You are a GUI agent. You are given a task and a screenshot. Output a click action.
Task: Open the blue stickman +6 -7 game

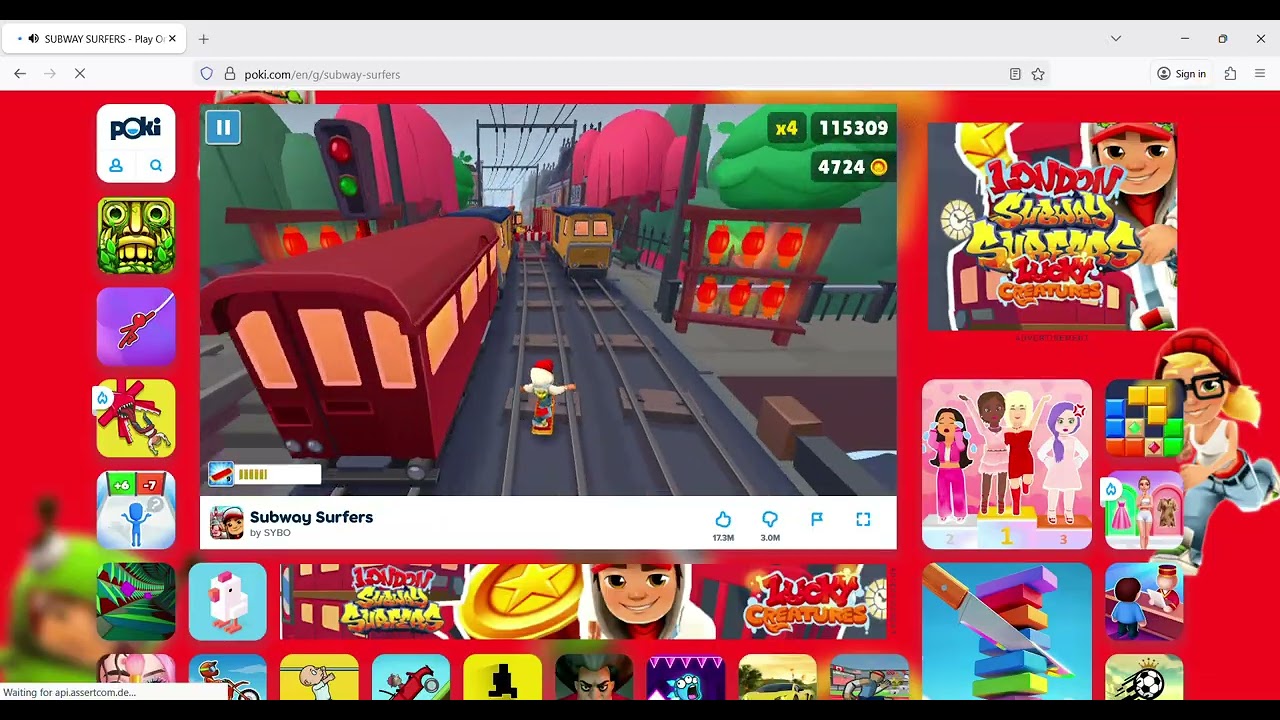pos(136,510)
